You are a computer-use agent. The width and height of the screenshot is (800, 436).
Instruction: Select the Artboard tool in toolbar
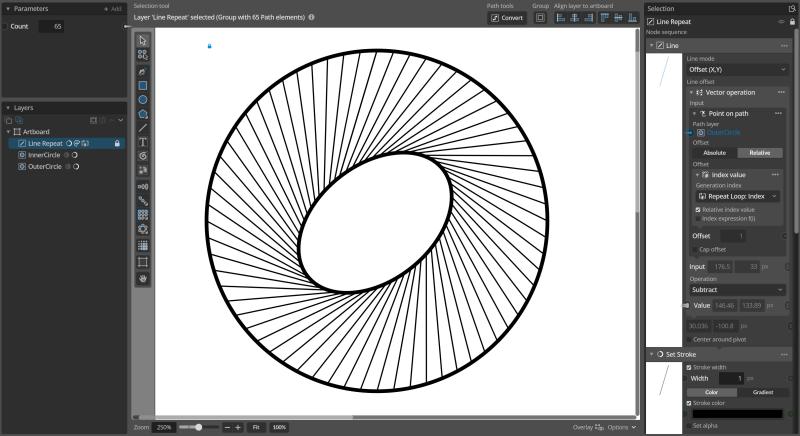143,262
